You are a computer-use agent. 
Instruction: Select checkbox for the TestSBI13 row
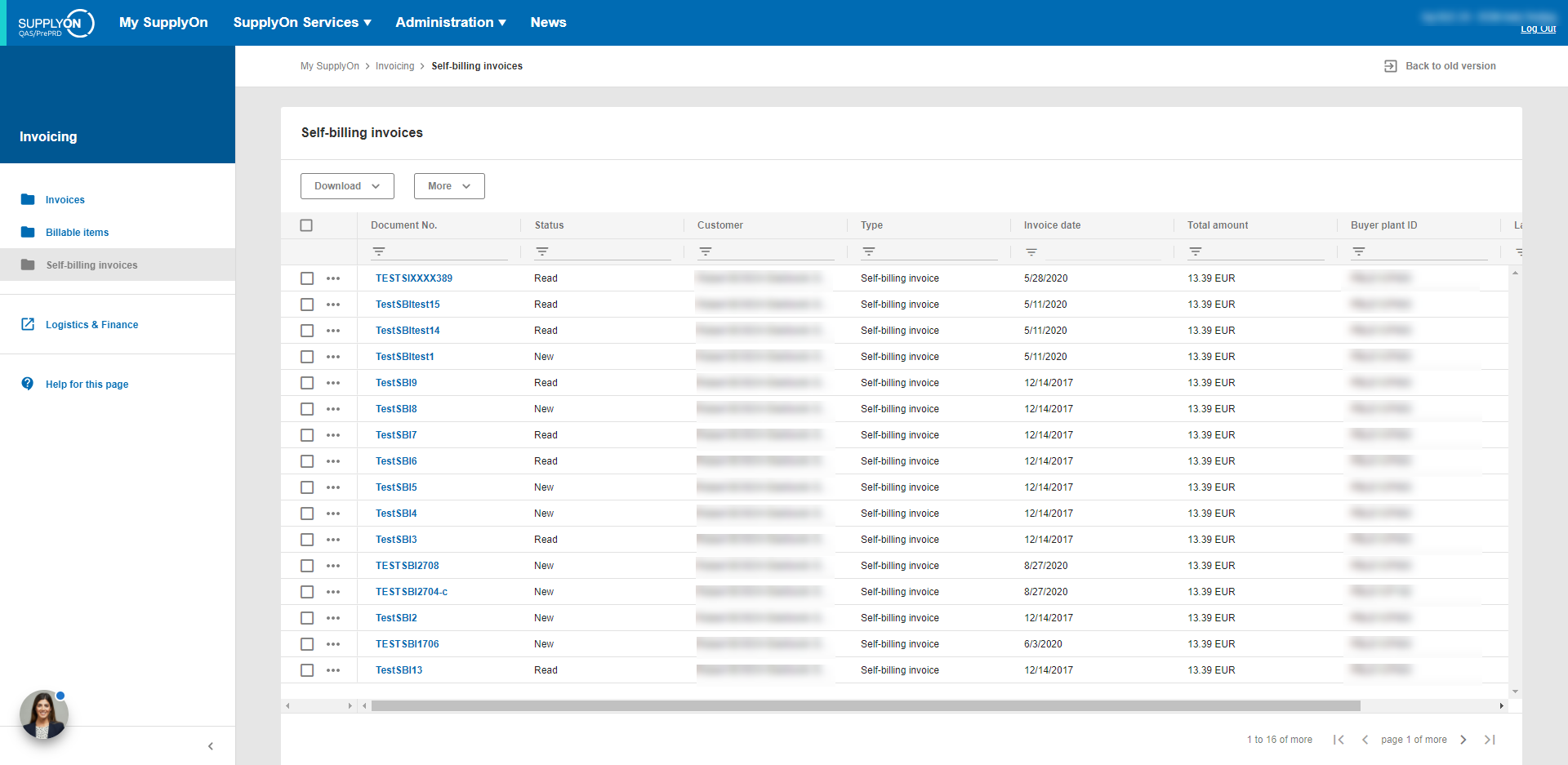coord(307,670)
